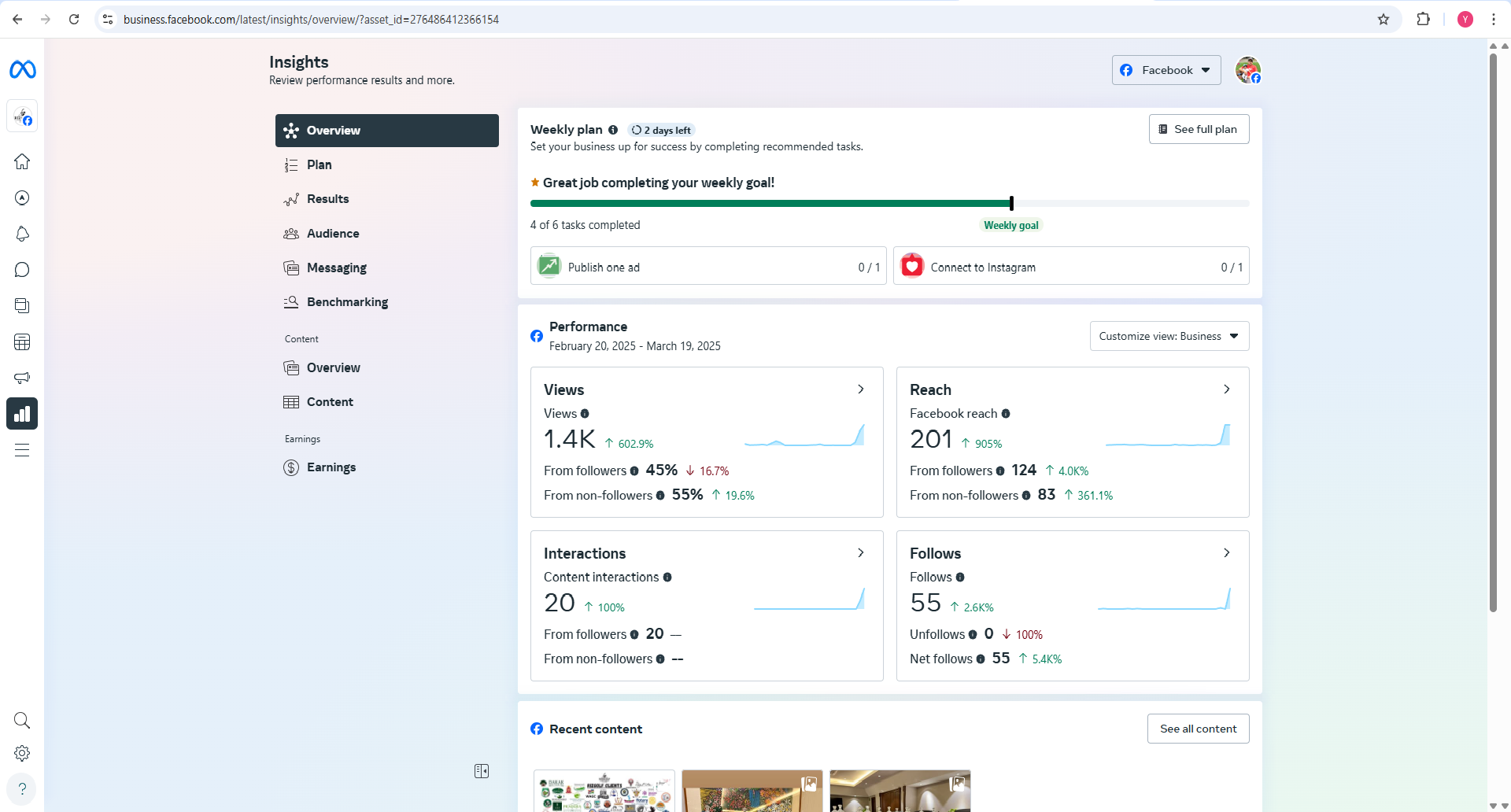Expand the Reach card chevron
Screen dimensions: 1511x812
pyautogui.click(x=1227, y=389)
